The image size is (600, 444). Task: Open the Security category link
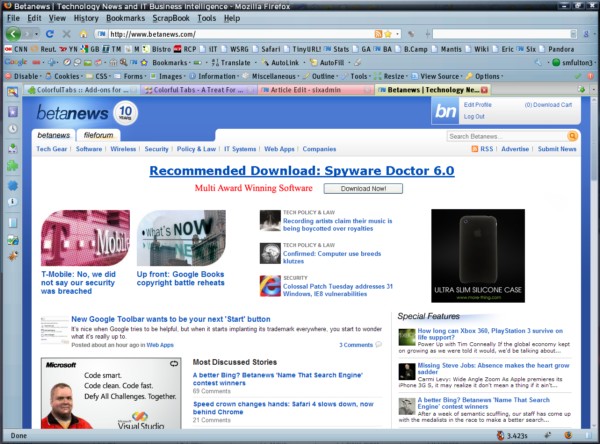156,149
